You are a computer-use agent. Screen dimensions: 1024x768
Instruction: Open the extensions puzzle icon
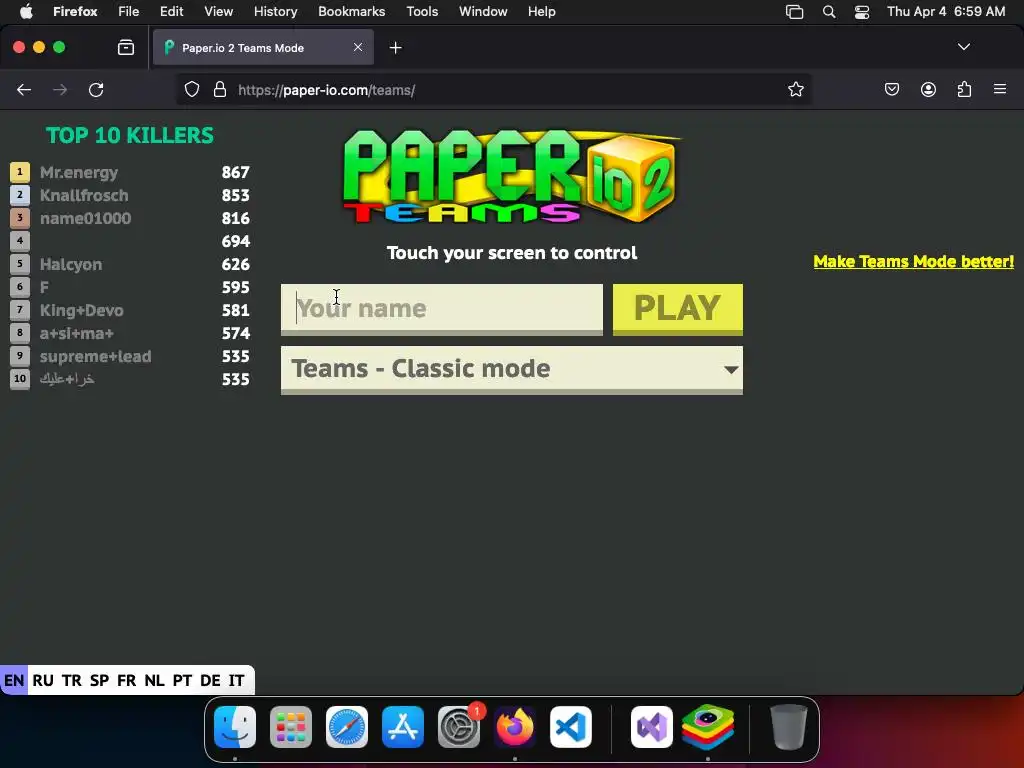965,89
